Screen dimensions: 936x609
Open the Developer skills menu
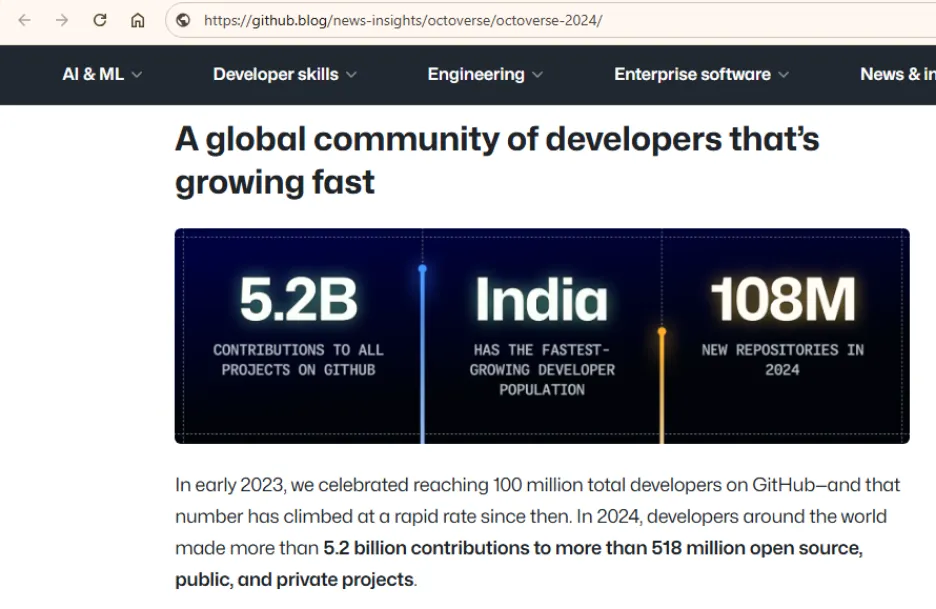pyautogui.click(x=285, y=74)
